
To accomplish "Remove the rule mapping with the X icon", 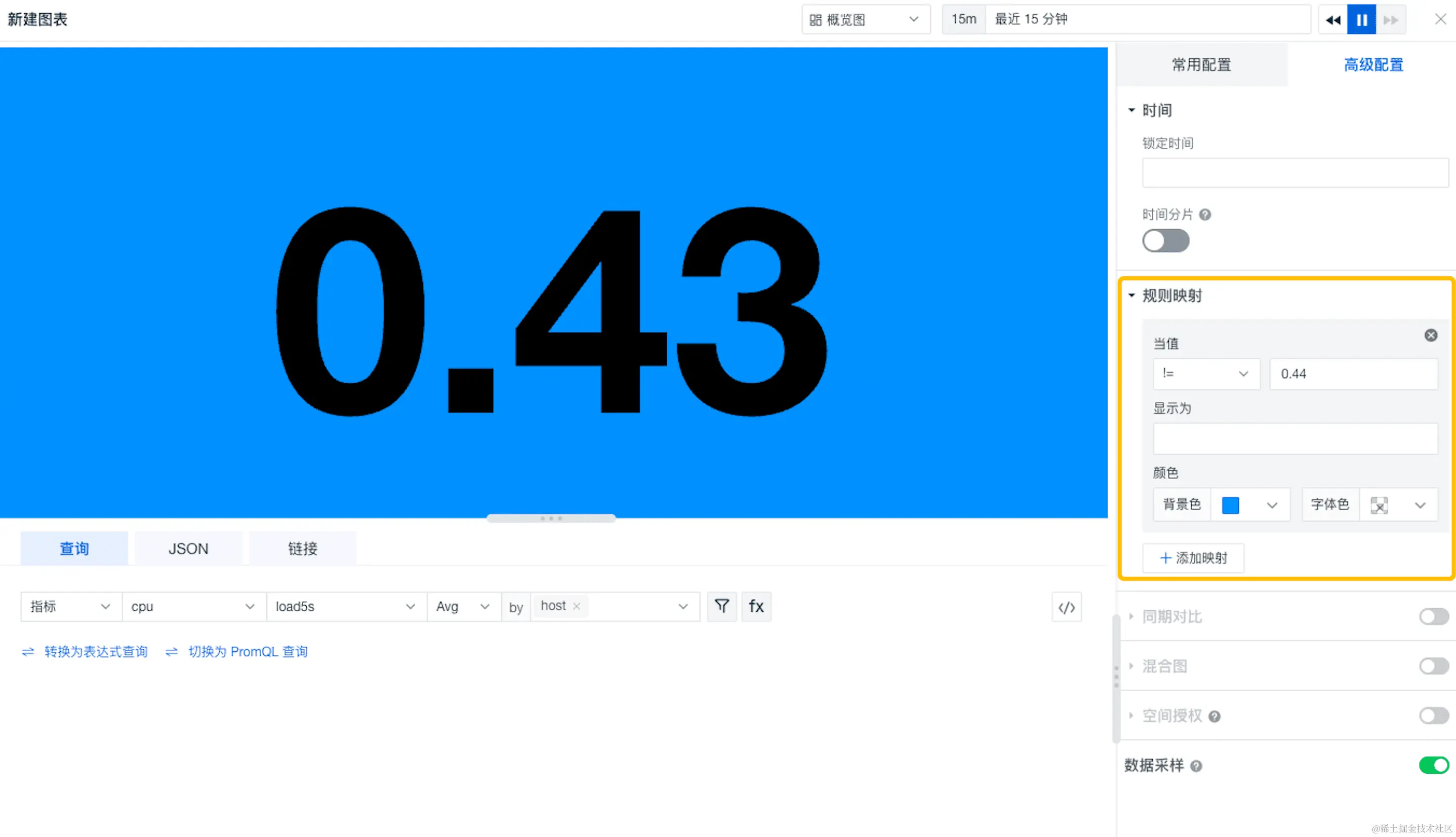I will [x=1431, y=335].
